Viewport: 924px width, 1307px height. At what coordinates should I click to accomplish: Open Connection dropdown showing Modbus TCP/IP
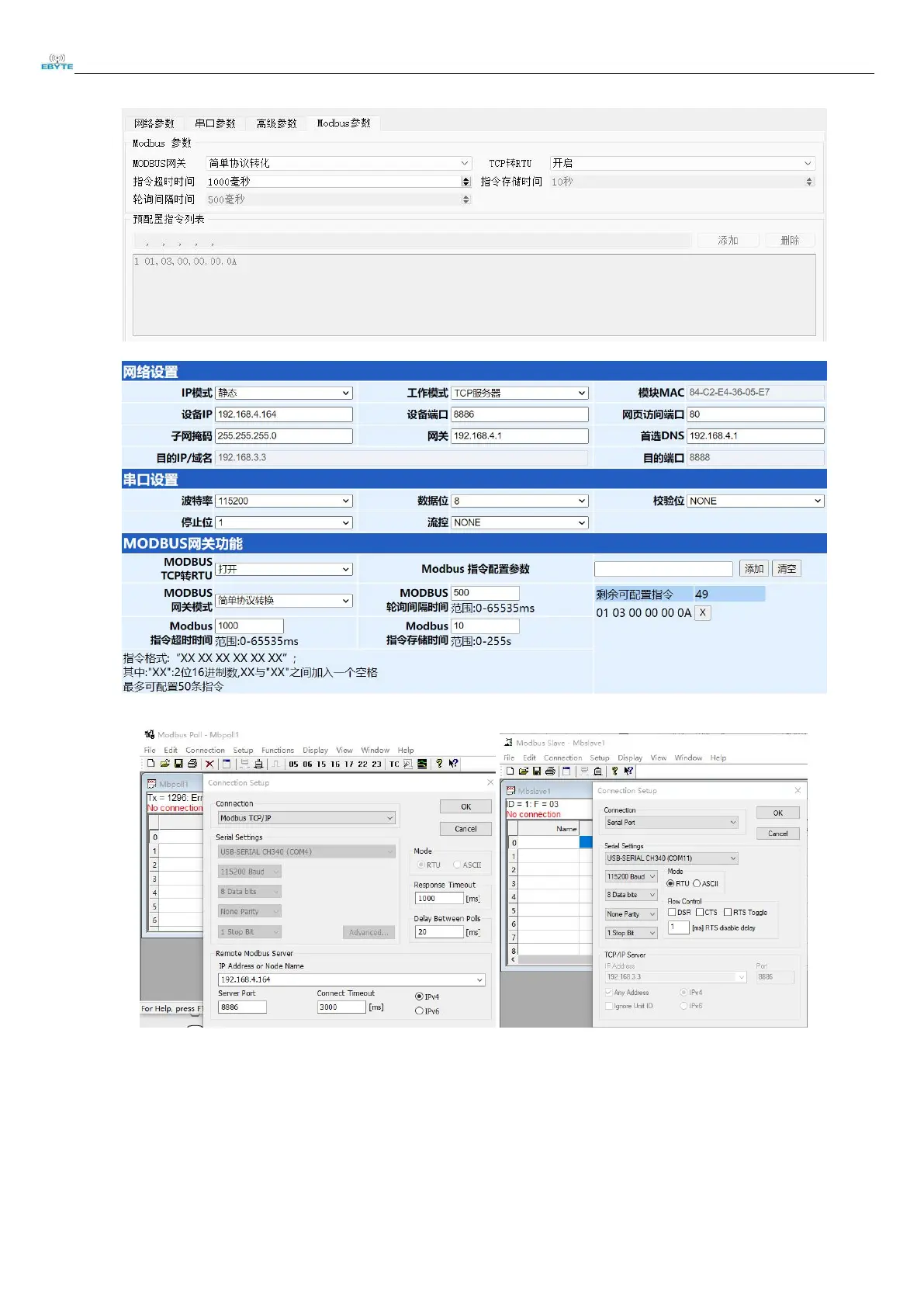click(306, 818)
